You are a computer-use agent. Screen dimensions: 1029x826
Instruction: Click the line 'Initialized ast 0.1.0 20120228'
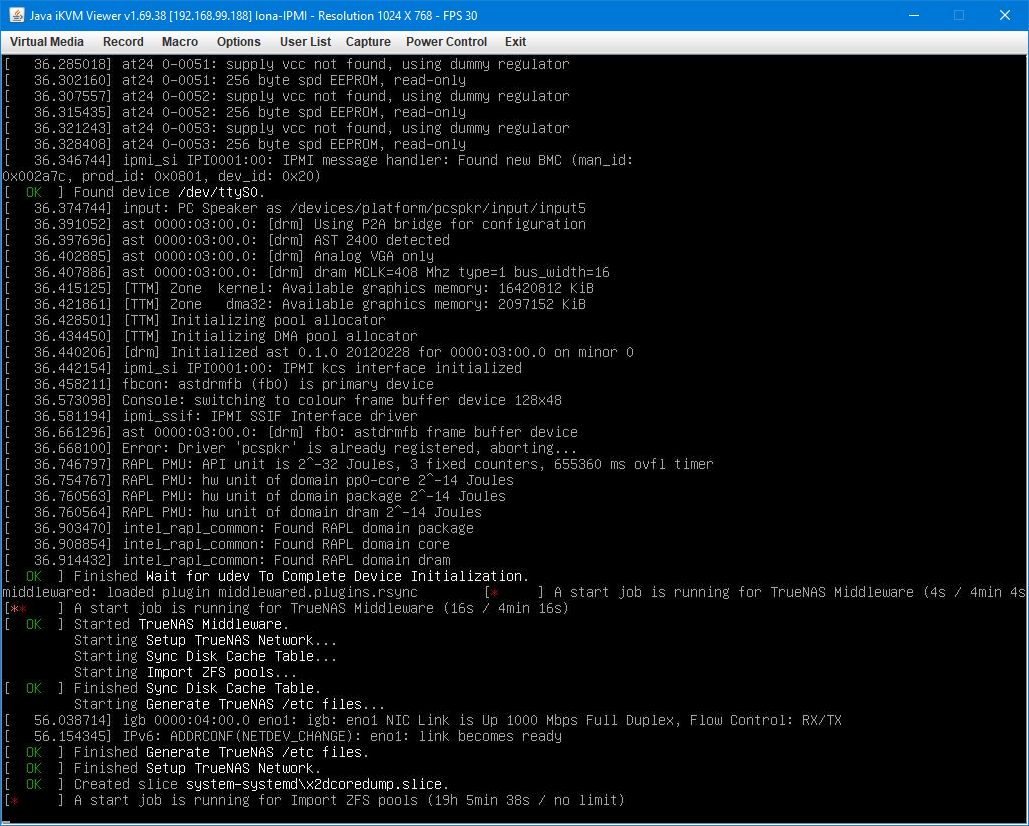[x=291, y=352]
